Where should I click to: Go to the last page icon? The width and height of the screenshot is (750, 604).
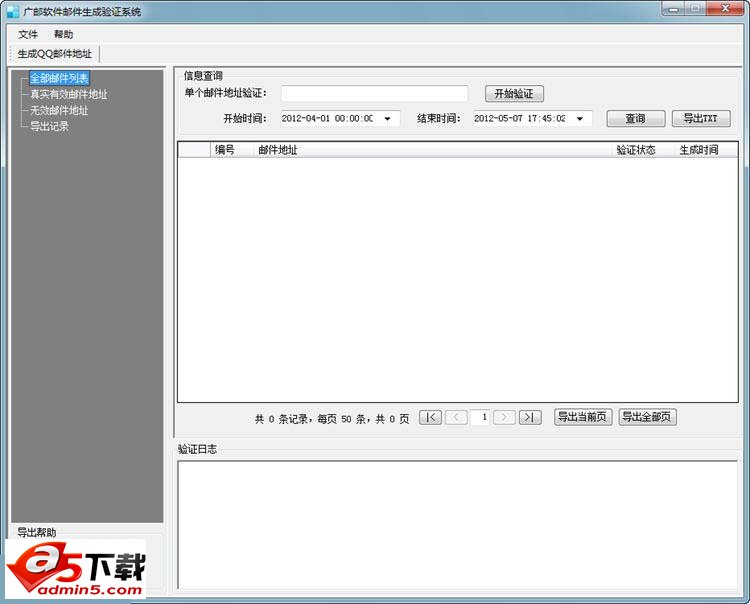click(x=530, y=417)
